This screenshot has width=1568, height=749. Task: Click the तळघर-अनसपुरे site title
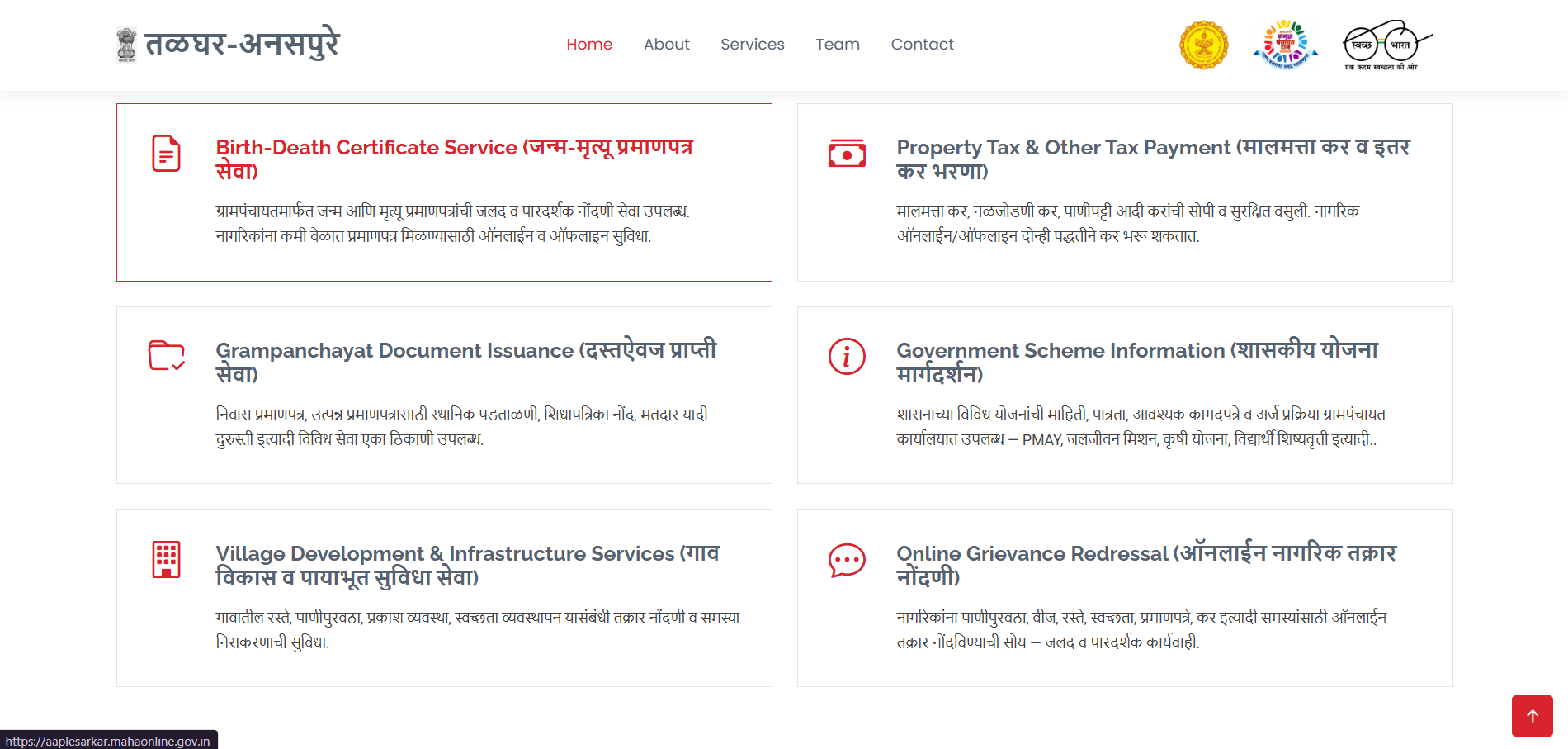pyautogui.click(x=242, y=44)
